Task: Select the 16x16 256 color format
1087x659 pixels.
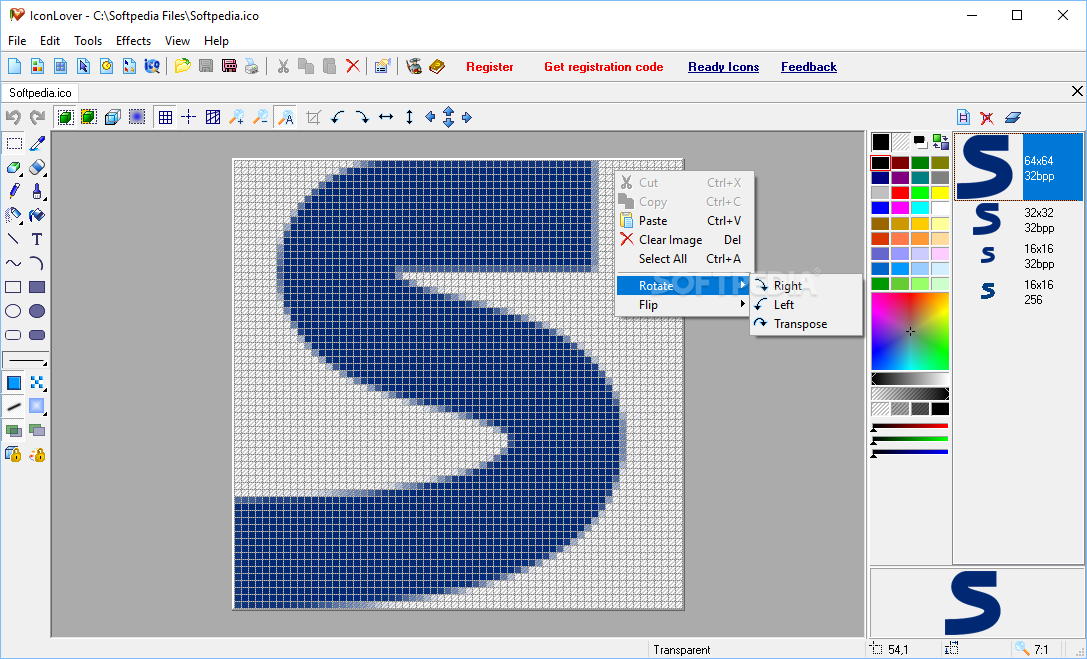Action: (x=1018, y=292)
